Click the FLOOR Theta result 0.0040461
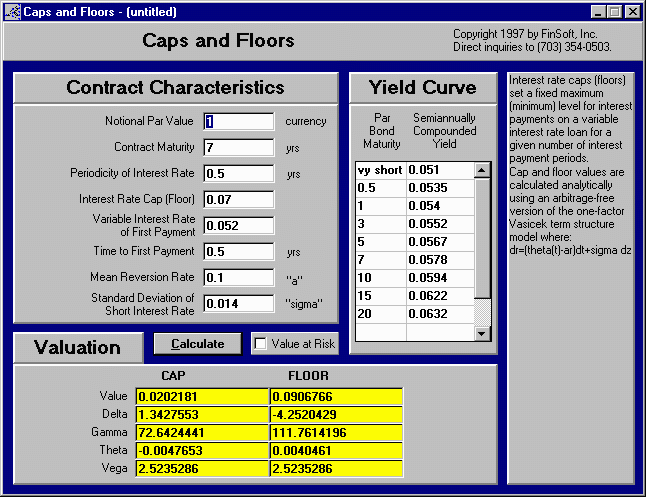646x497 pixels. point(336,450)
